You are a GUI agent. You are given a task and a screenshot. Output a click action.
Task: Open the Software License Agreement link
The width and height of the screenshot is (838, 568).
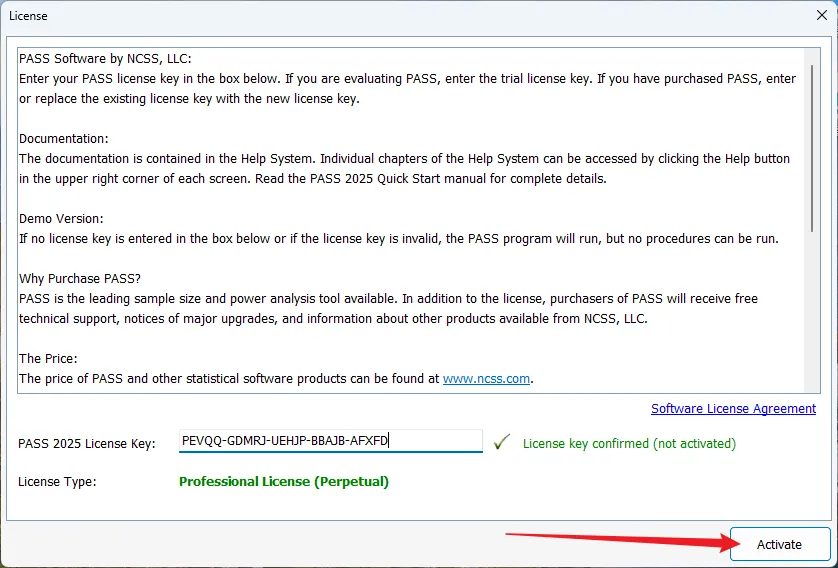pyautogui.click(x=733, y=409)
